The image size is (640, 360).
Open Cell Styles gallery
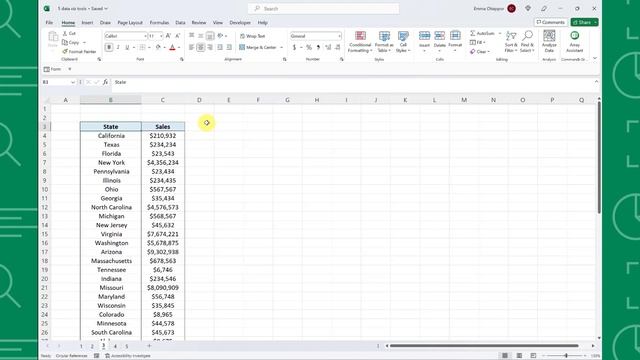click(x=403, y=42)
